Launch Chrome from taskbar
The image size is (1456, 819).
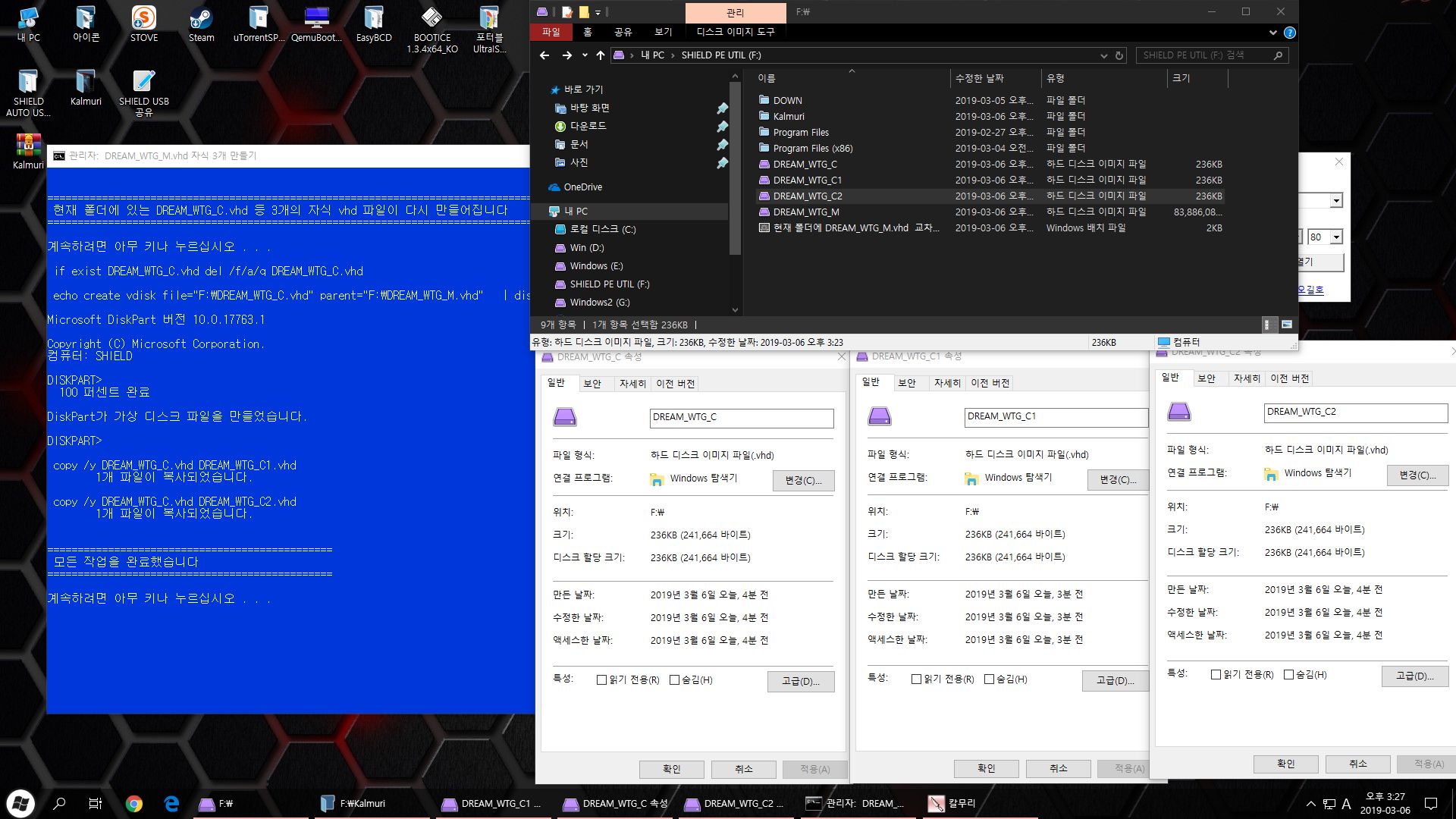coord(134,804)
